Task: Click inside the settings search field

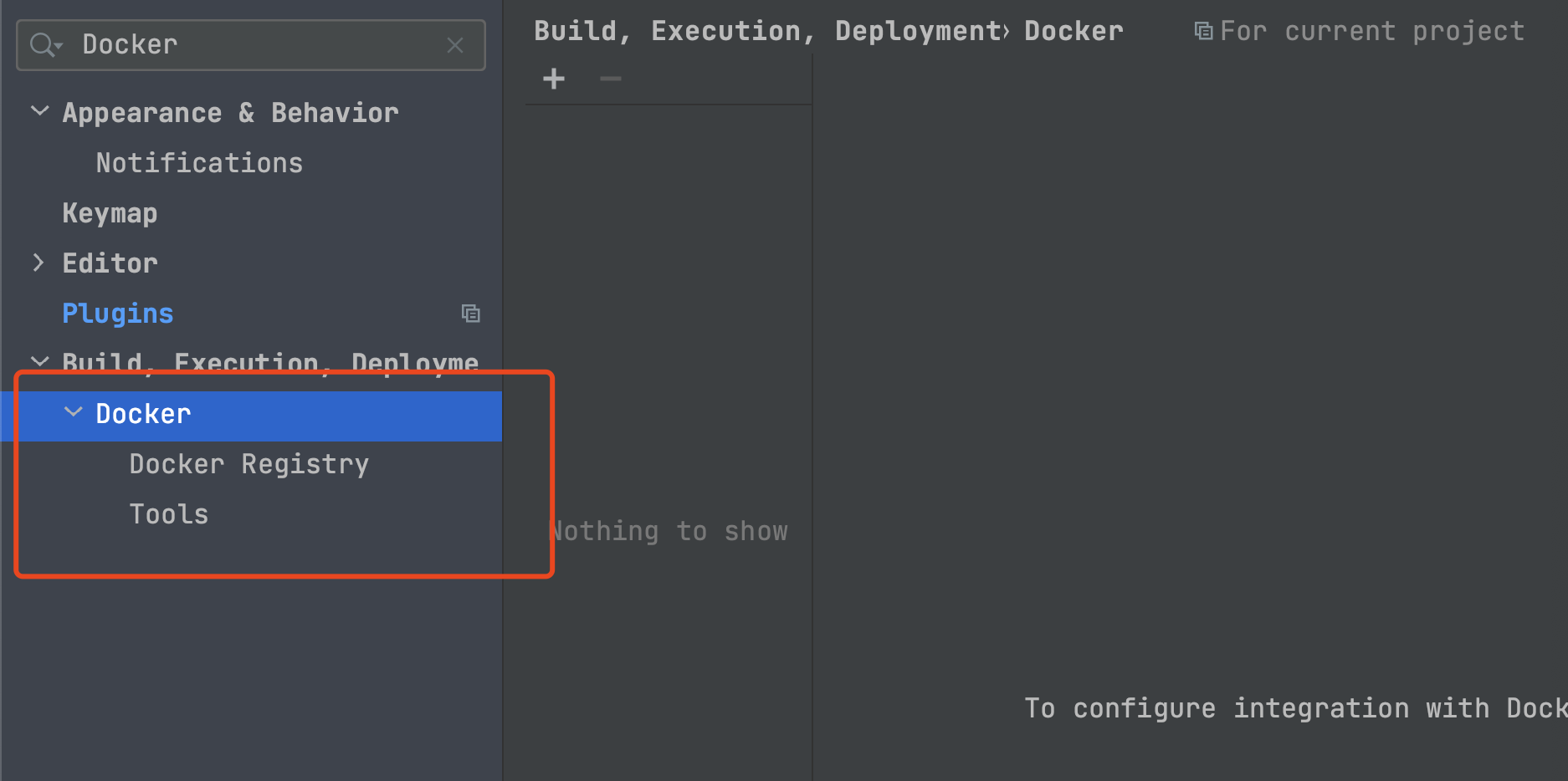Action: pyautogui.click(x=251, y=45)
